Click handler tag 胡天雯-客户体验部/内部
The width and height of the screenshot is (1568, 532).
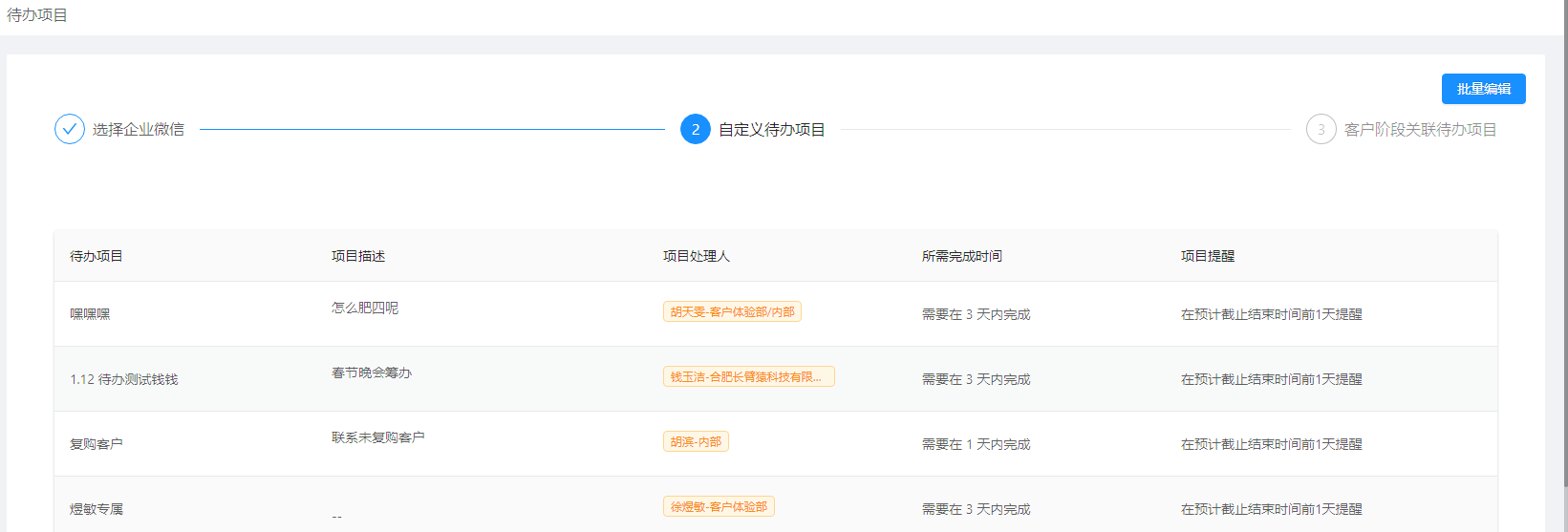coord(732,311)
